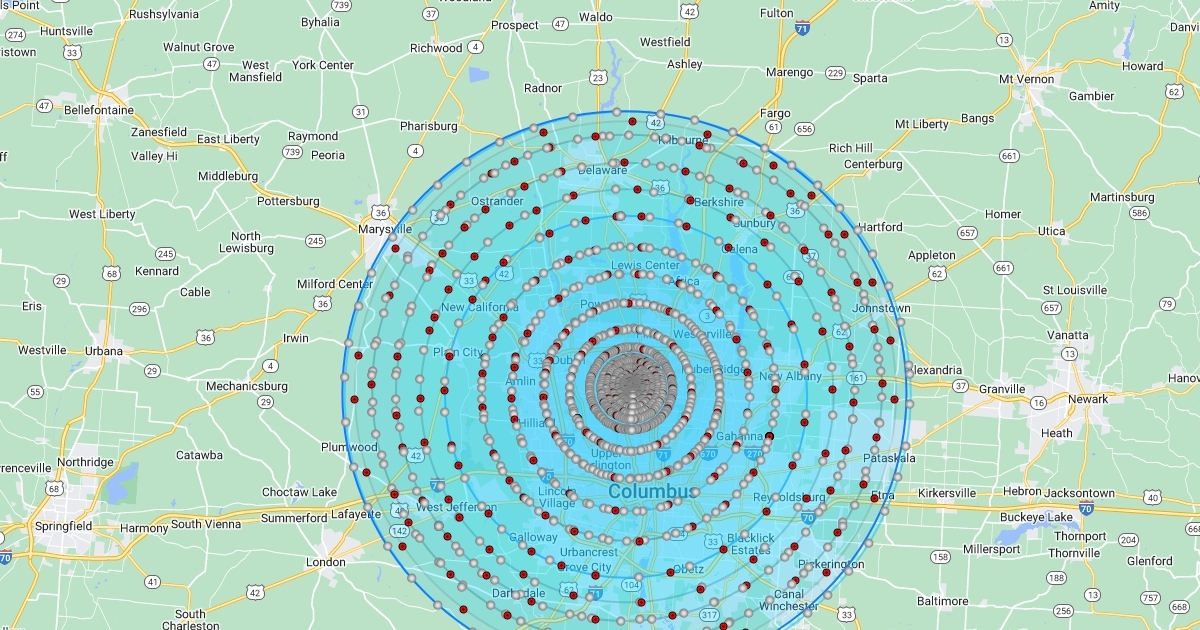Click the East Liberty label
The width and height of the screenshot is (1200, 630).
tap(228, 139)
